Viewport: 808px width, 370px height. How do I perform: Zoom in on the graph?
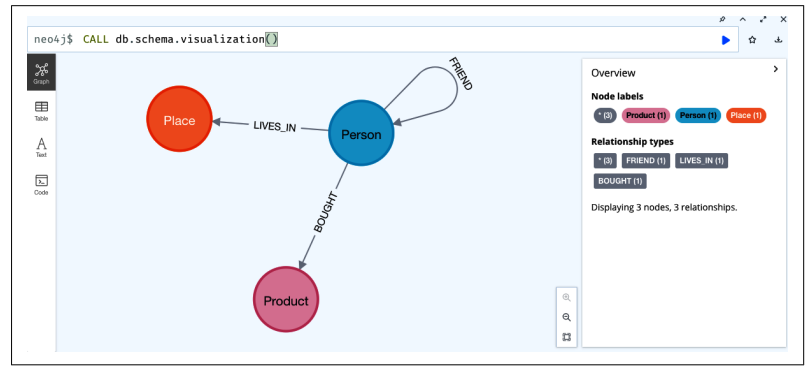point(567,297)
